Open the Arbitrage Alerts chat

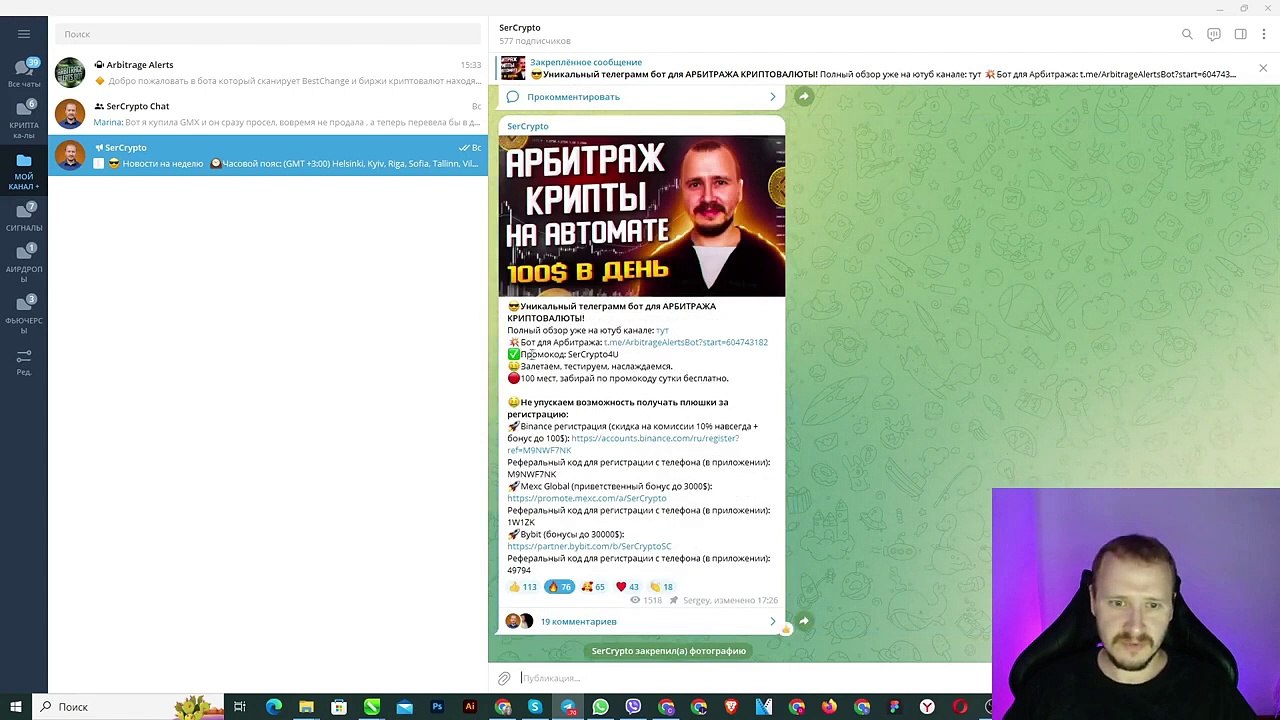(x=268, y=73)
